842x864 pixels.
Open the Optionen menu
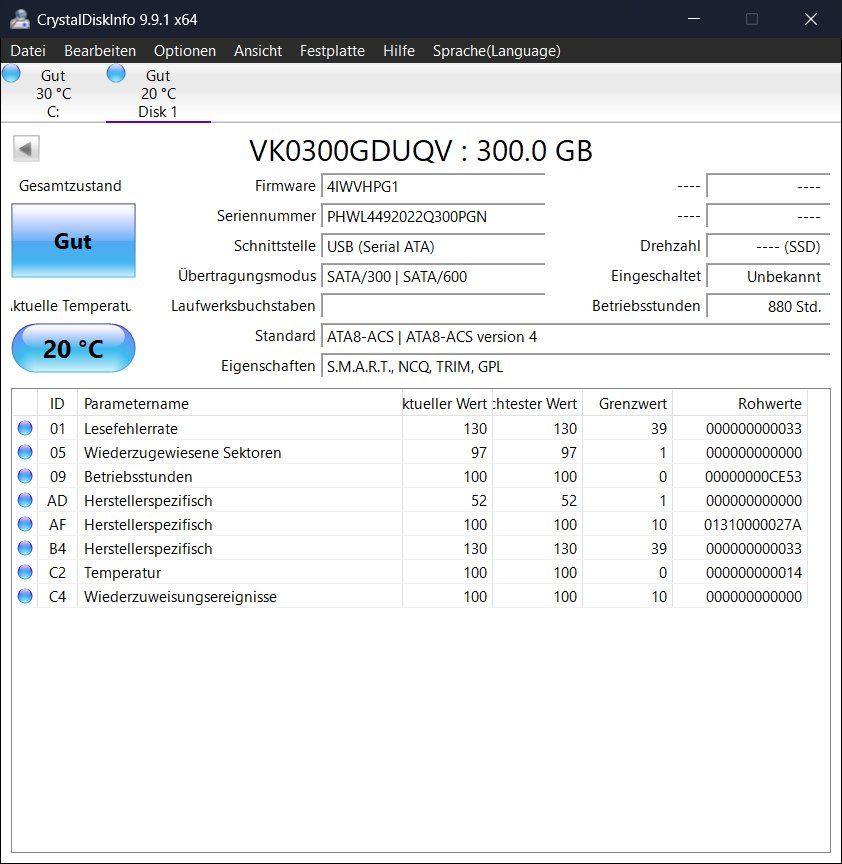(x=185, y=51)
